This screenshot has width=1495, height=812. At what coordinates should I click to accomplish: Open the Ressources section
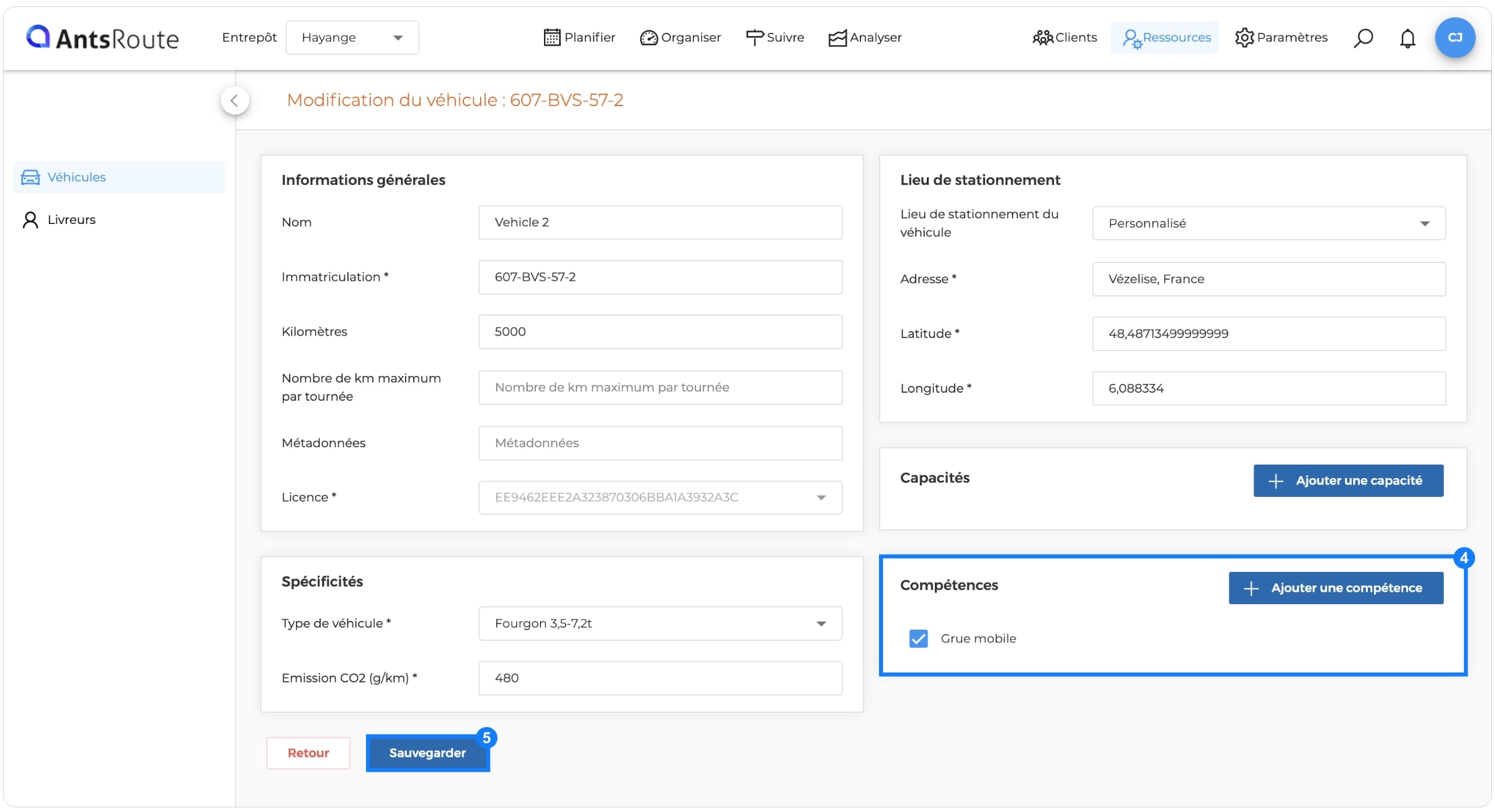click(1165, 38)
